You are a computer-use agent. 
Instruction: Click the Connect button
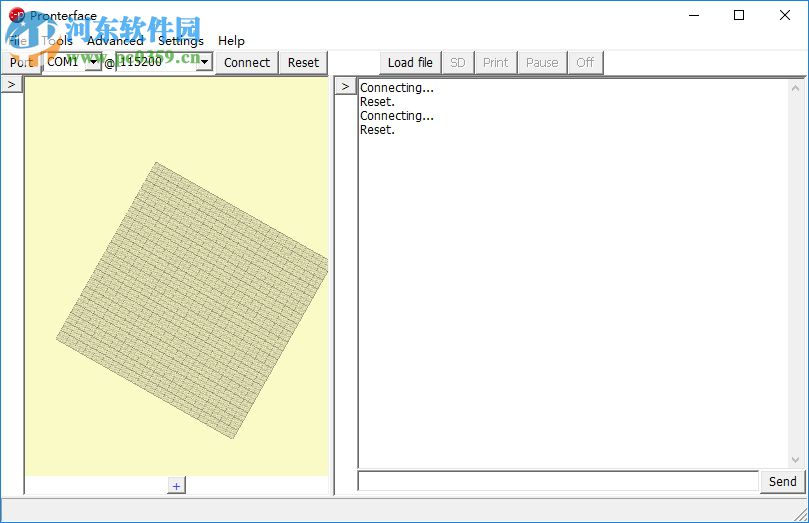[x=247, y=63]
